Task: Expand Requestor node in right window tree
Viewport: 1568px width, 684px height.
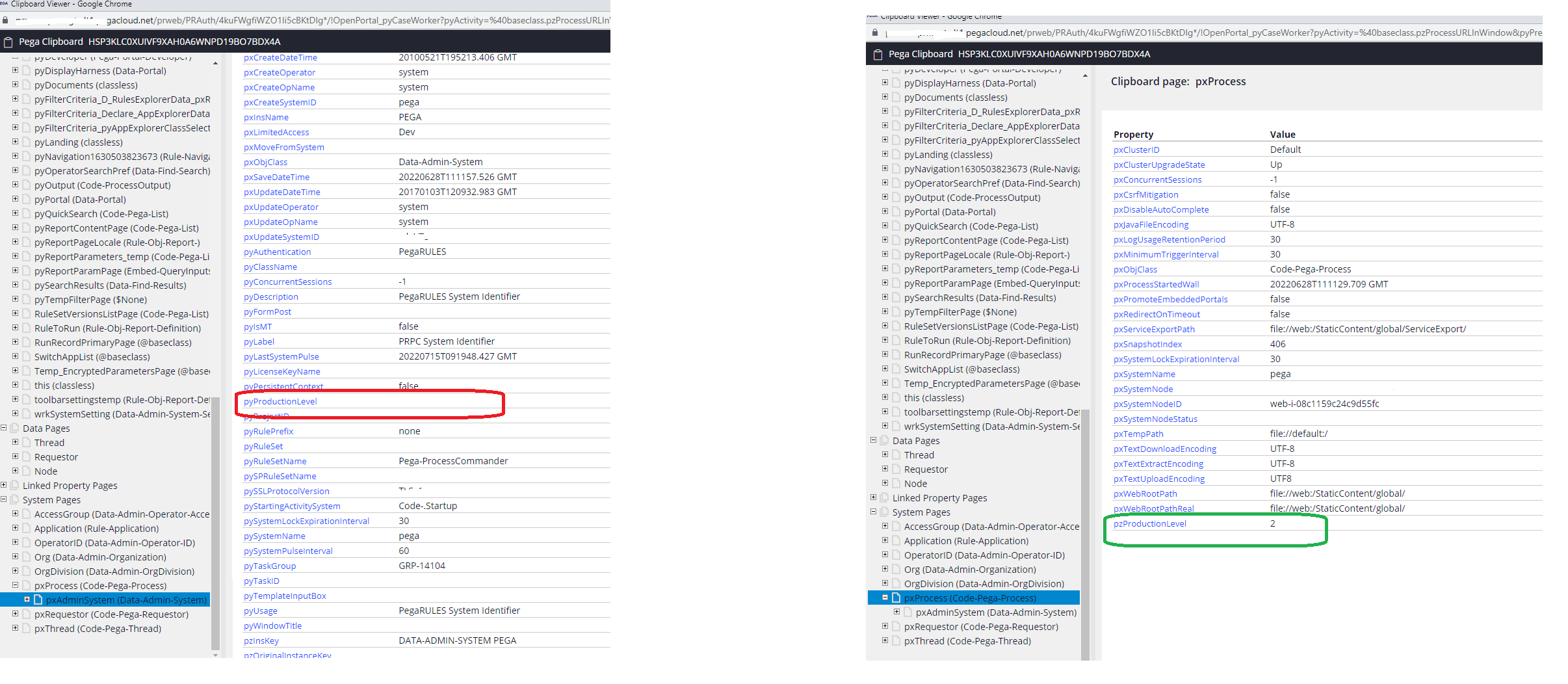Action: (x=885, y=469)
